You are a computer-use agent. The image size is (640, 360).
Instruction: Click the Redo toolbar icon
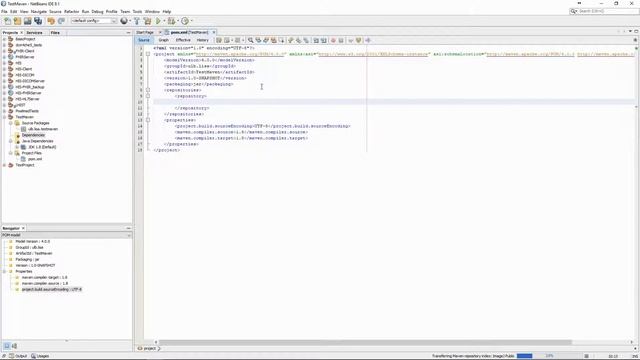61,21
